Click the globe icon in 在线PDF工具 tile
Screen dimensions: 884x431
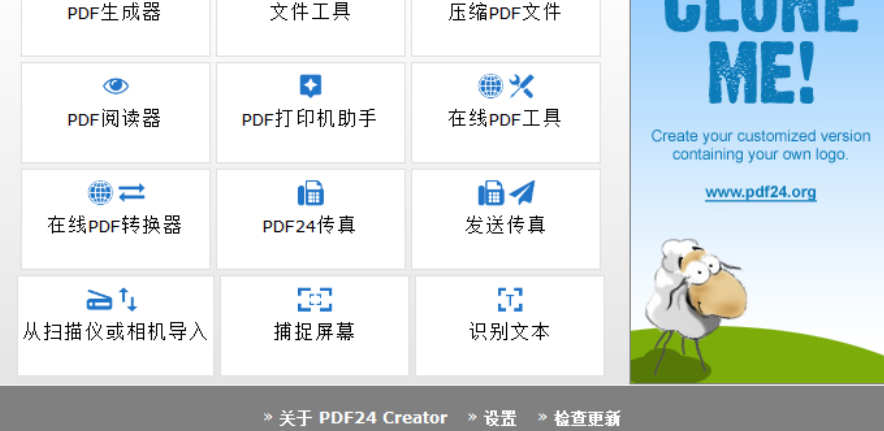(x=490, y=86)
